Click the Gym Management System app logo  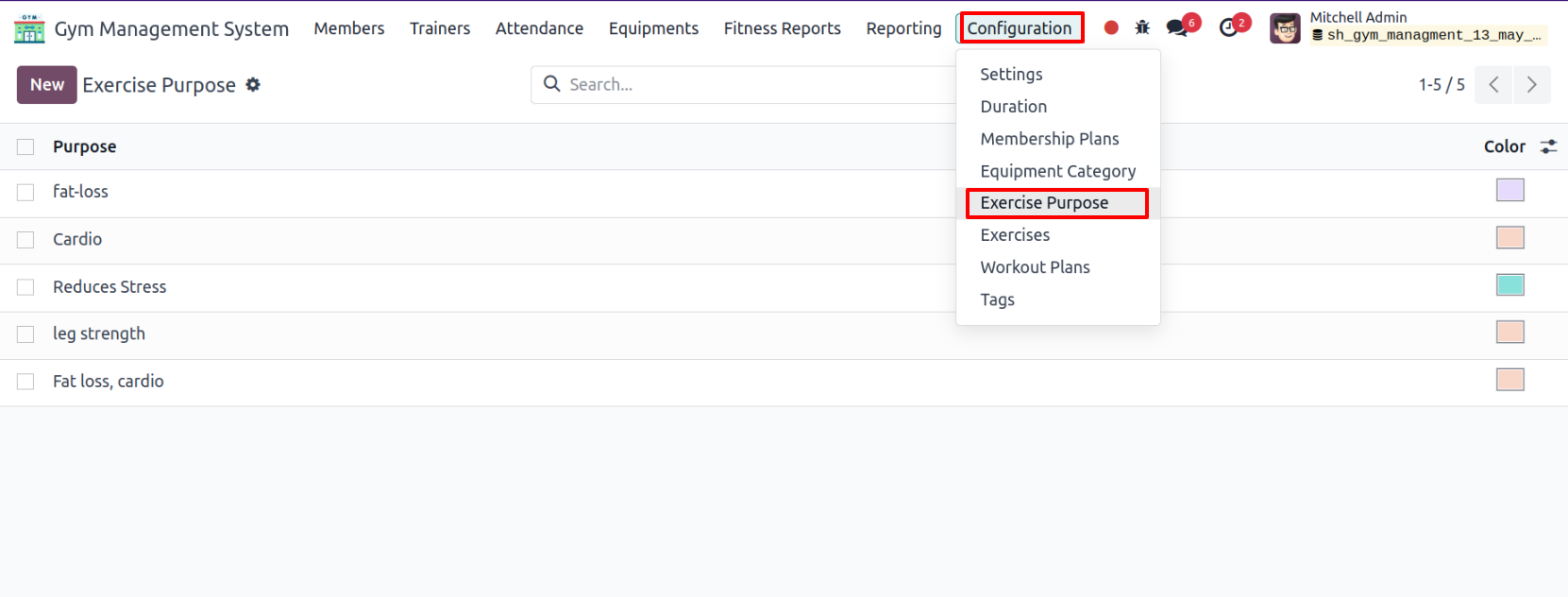pos(29,28)
